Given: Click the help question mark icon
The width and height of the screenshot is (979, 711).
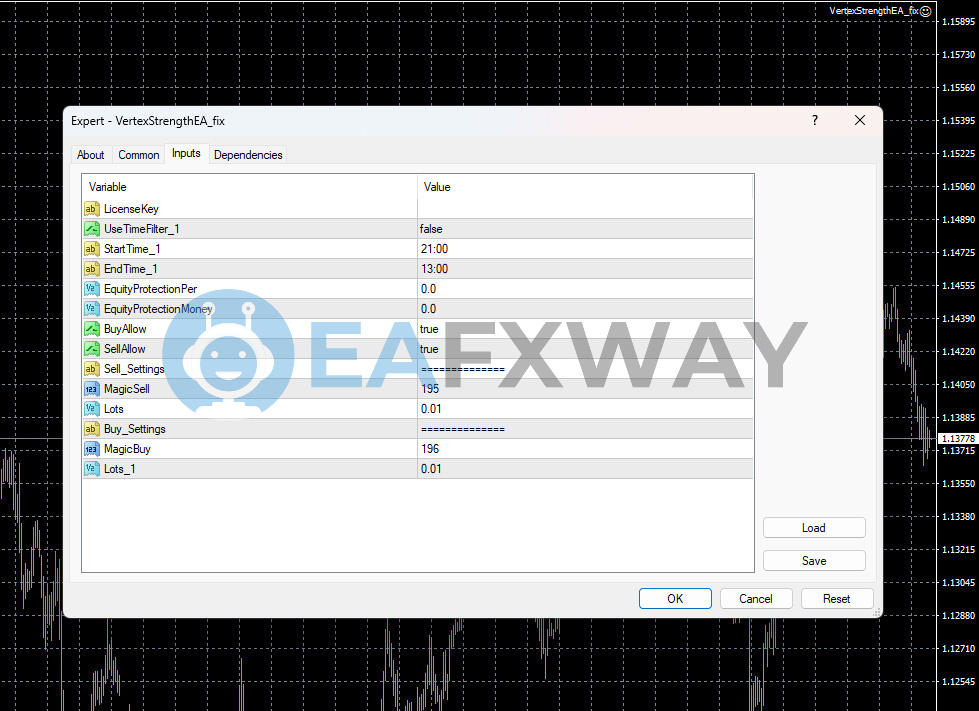Looking at the screenshot, I should (x=814, y=120).
